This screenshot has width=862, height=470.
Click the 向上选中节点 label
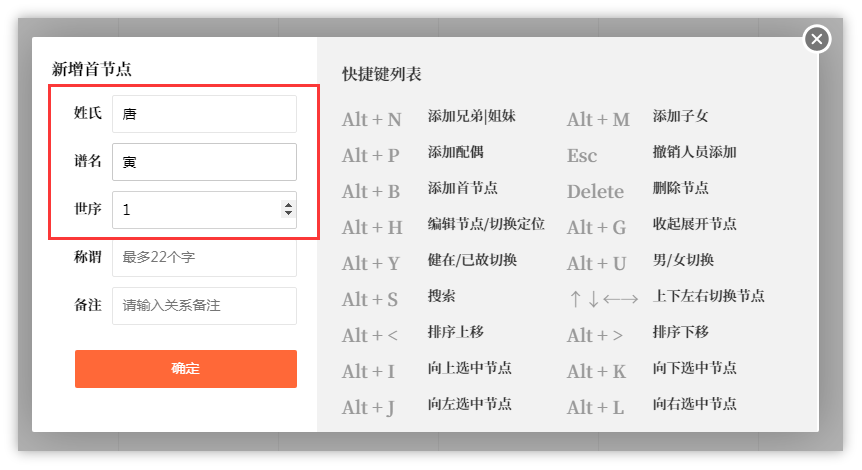tap(469, 368)
